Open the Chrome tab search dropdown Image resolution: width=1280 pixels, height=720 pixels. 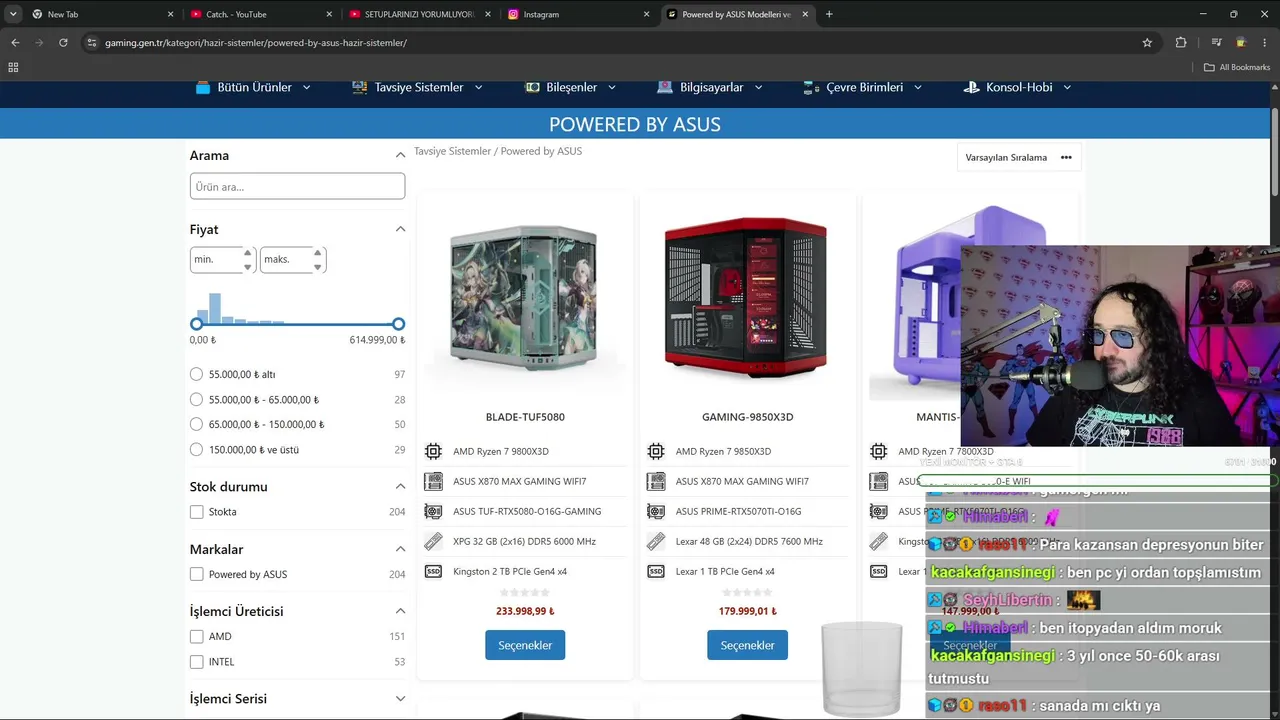[x=13, y=14]
